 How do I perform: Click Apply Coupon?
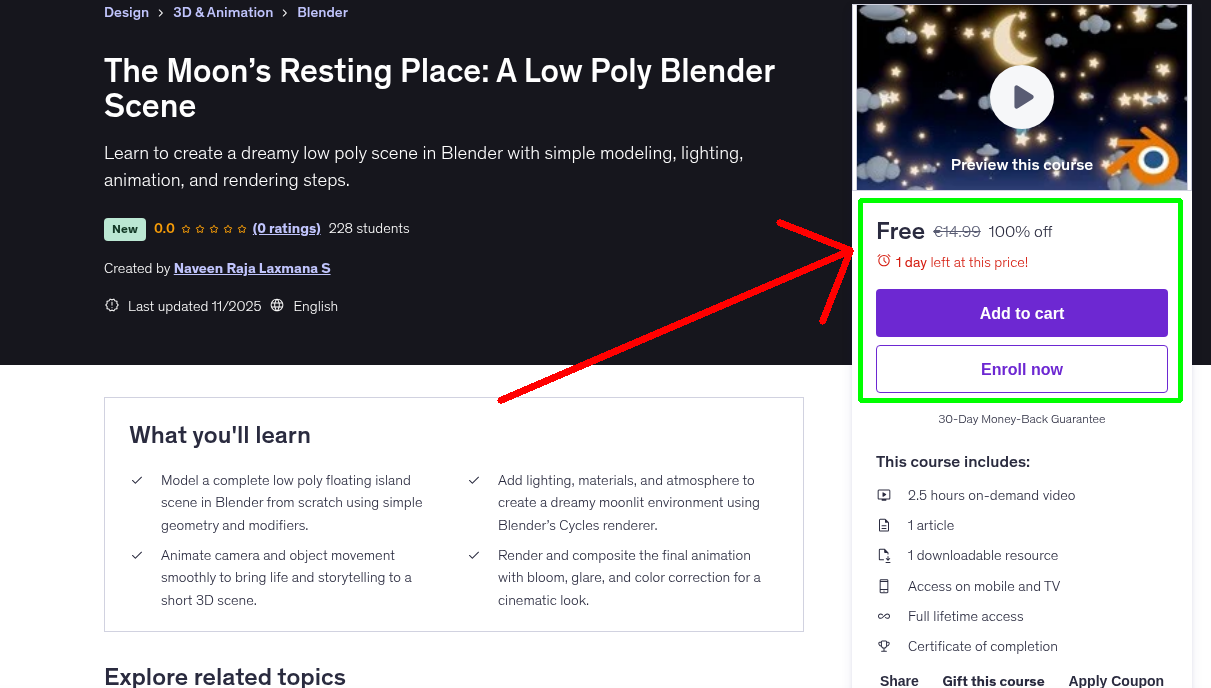click(1115, 680)
